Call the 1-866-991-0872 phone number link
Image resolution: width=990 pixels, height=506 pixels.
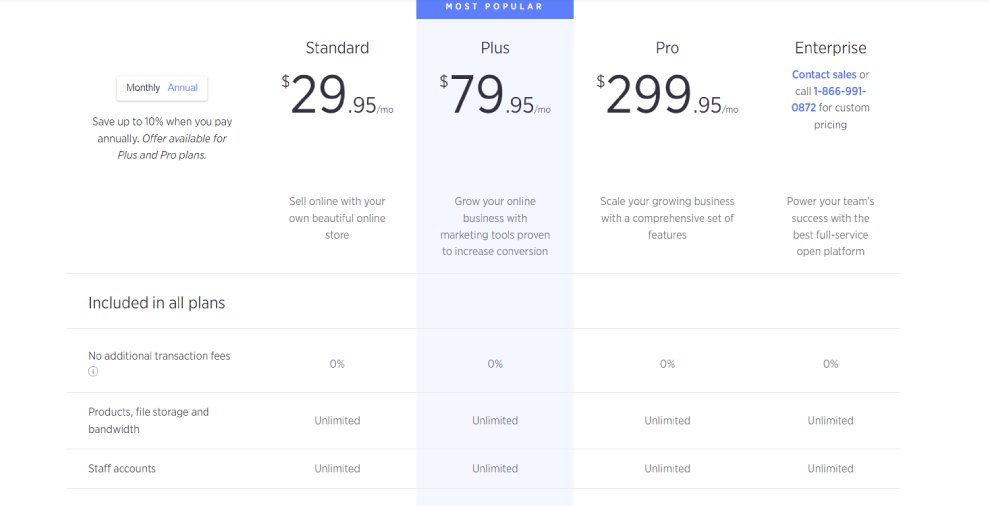829,99
